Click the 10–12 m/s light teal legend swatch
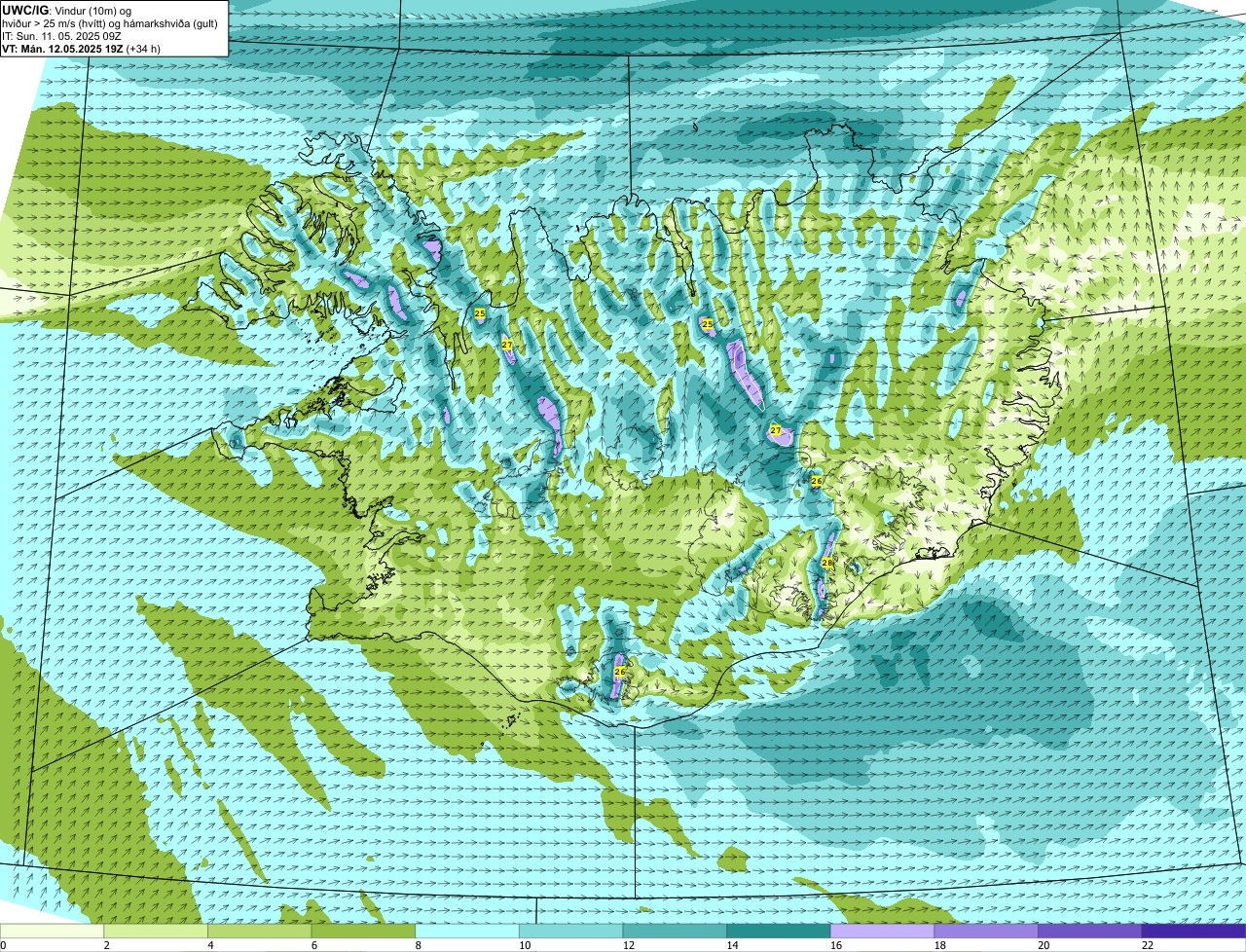Image resolution: width=1246 pixels, height=952 pixels. 571,931
